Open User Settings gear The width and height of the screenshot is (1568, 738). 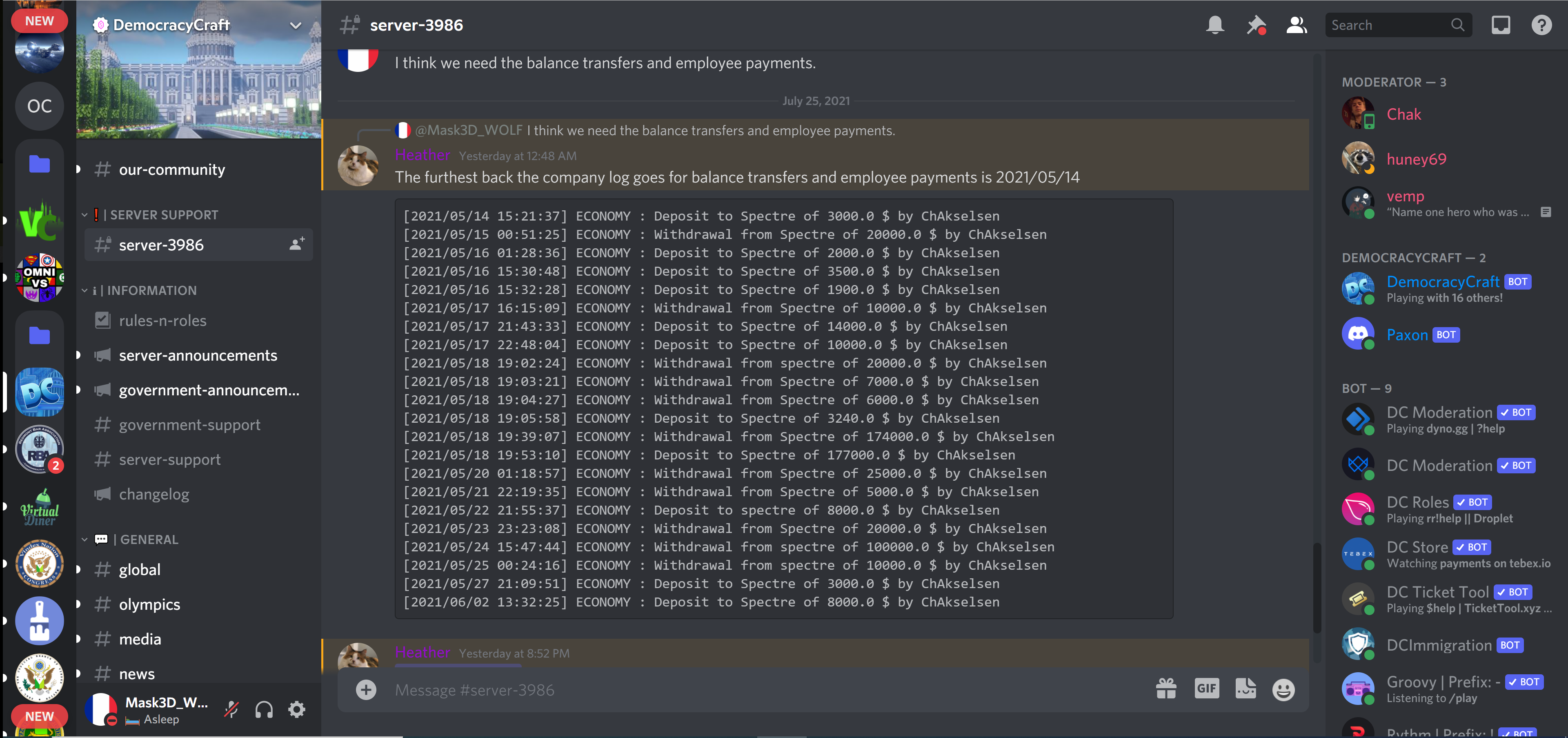pyautogui.click(x=296, y=709)
